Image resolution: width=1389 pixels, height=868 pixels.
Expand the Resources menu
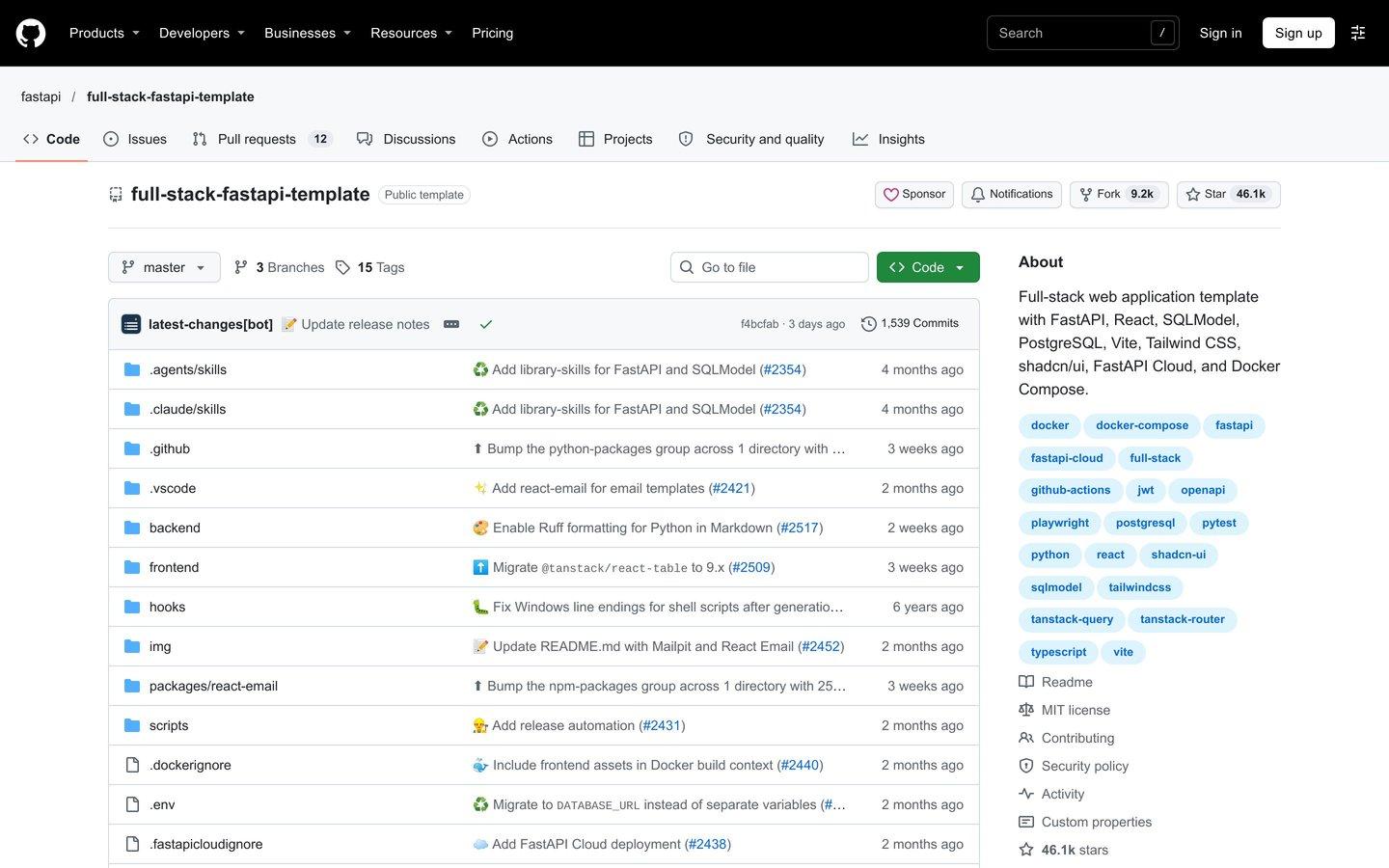(411, 33)
